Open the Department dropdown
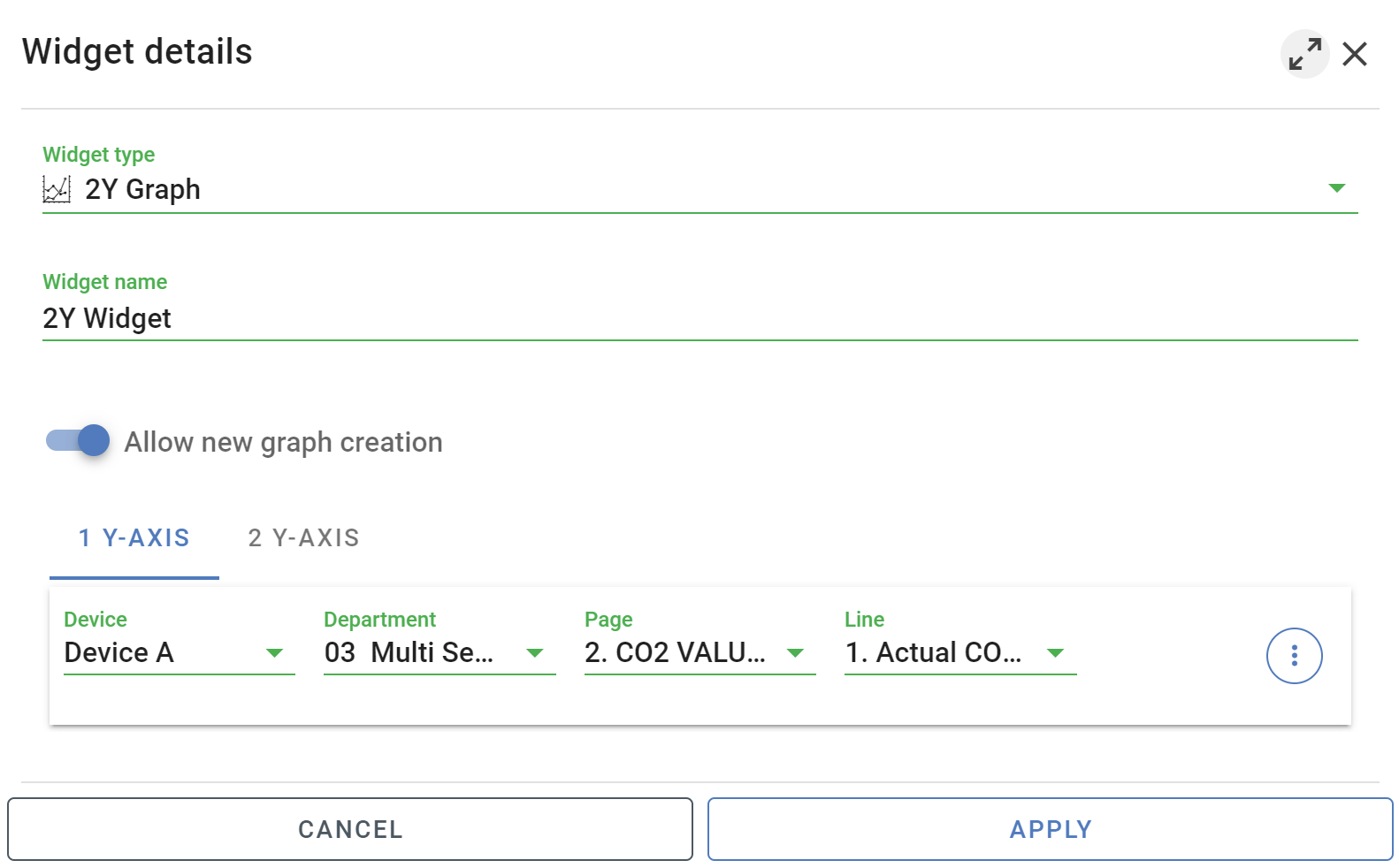Screen dimensions: 1399x868 534,653
